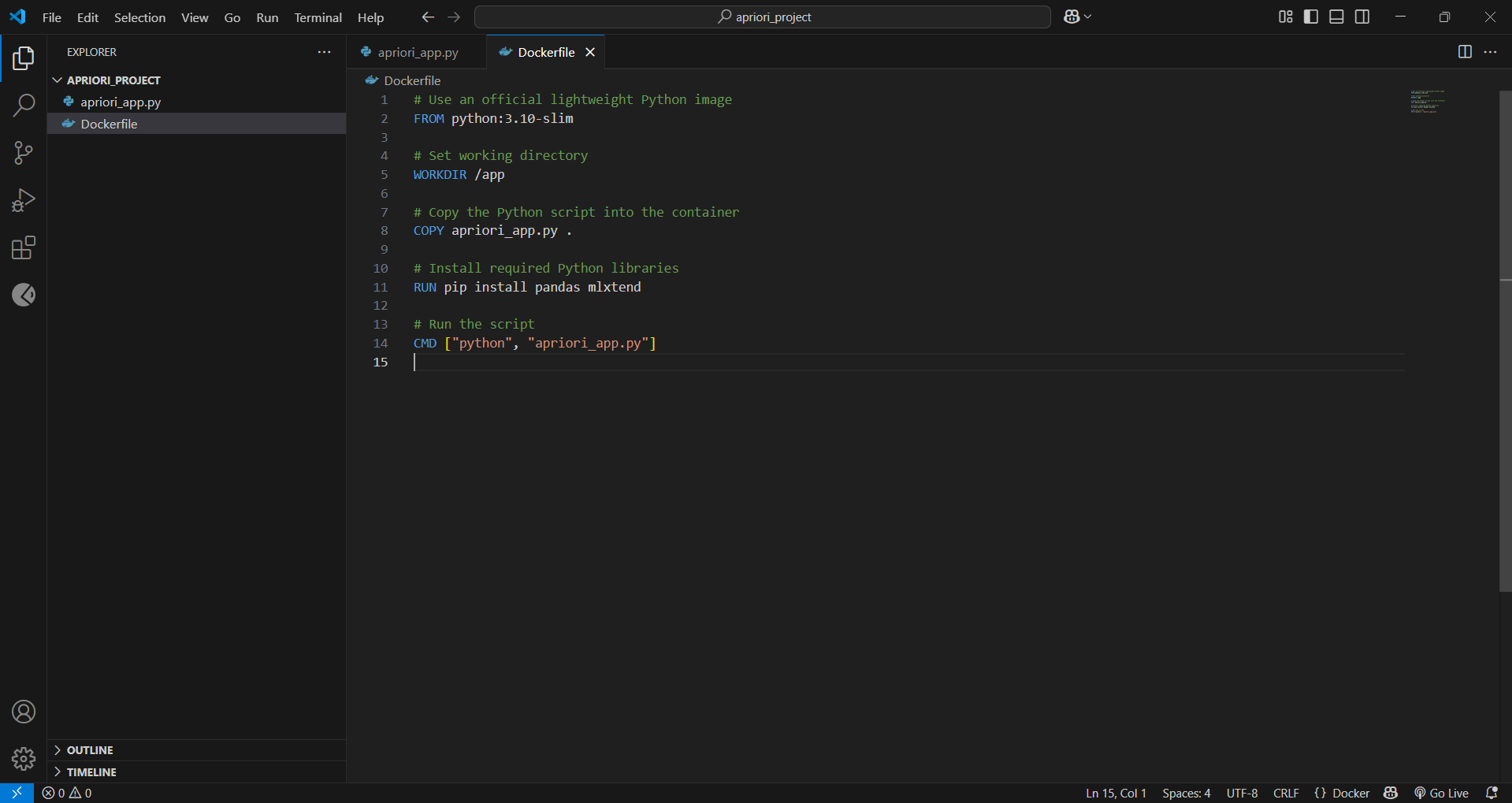Open the remote window indicator

(17, 793)
